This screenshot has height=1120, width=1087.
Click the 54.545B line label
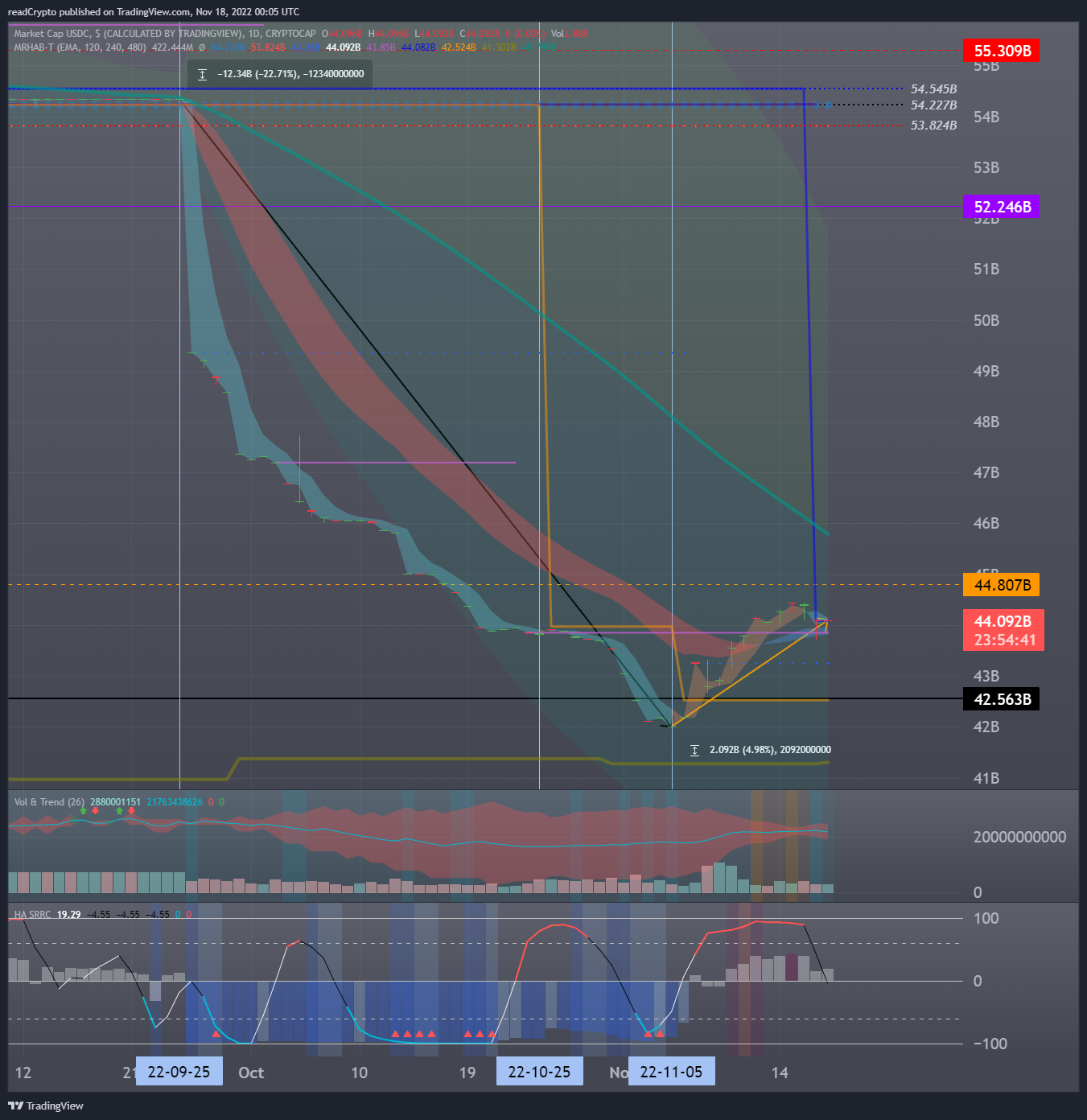coord(933,89)
